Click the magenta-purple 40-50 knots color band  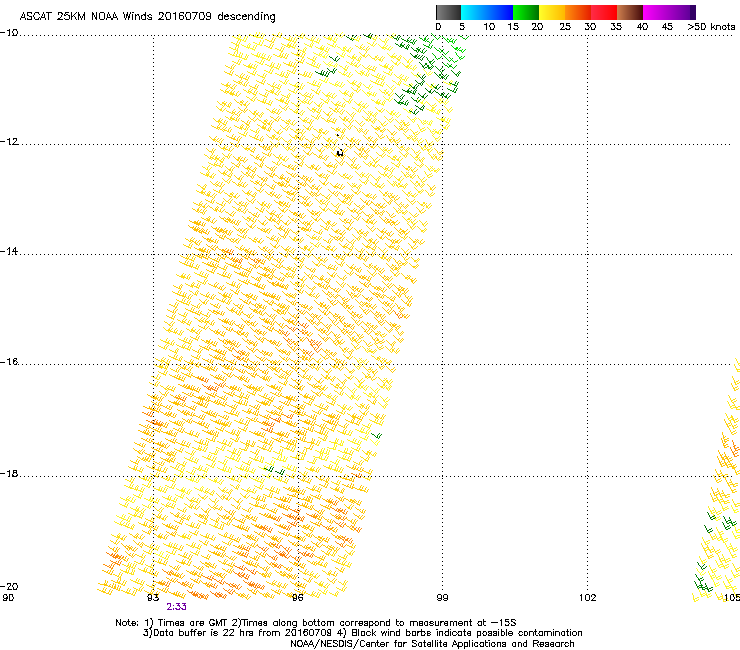click(669, 12)
